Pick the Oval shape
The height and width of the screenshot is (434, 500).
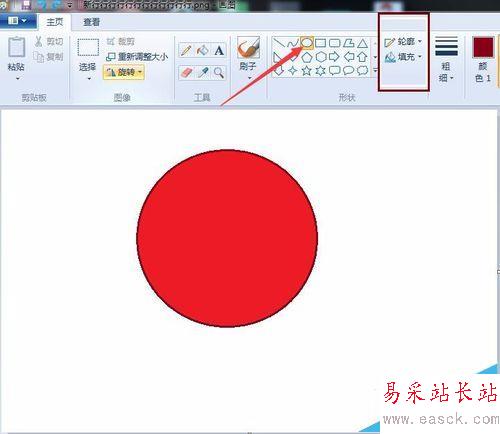(307, 43)
